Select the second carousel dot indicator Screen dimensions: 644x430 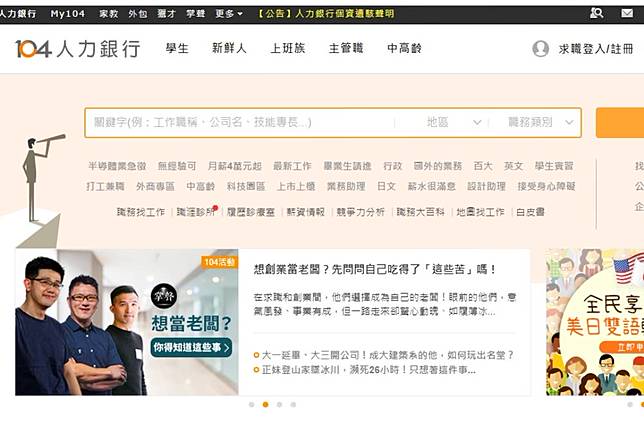pos(266,405)
